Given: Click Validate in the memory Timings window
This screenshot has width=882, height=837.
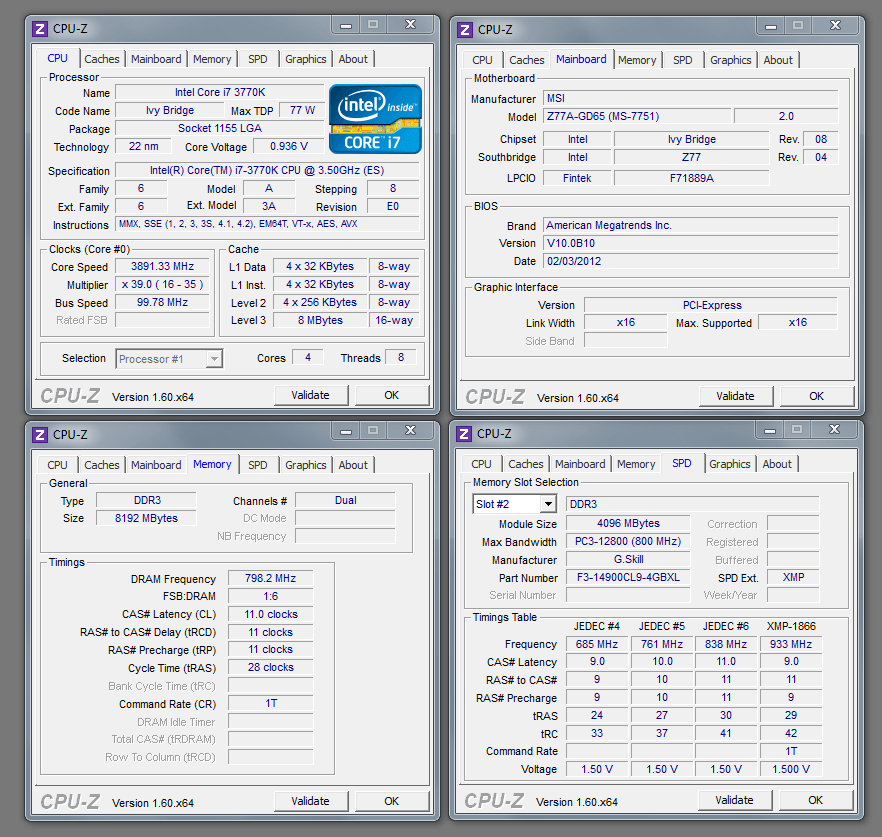Looking at the screenshot, I should click(310, 801).
